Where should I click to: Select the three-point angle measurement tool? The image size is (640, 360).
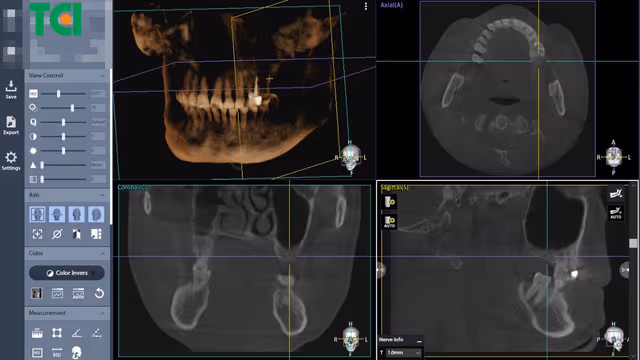point(96,333)
